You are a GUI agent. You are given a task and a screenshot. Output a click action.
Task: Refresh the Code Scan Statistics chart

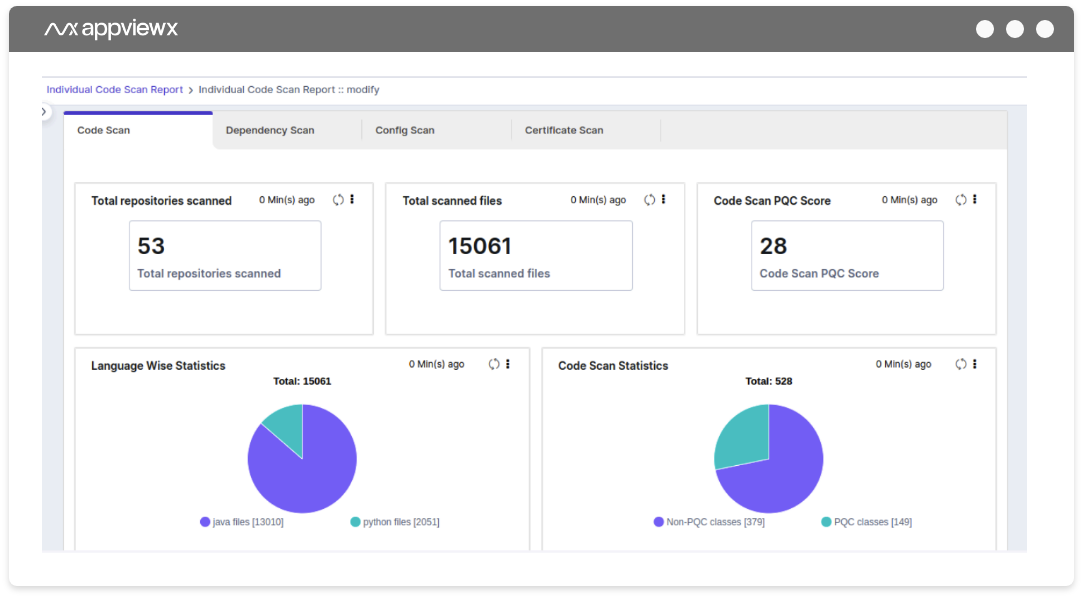pos(960,363)
